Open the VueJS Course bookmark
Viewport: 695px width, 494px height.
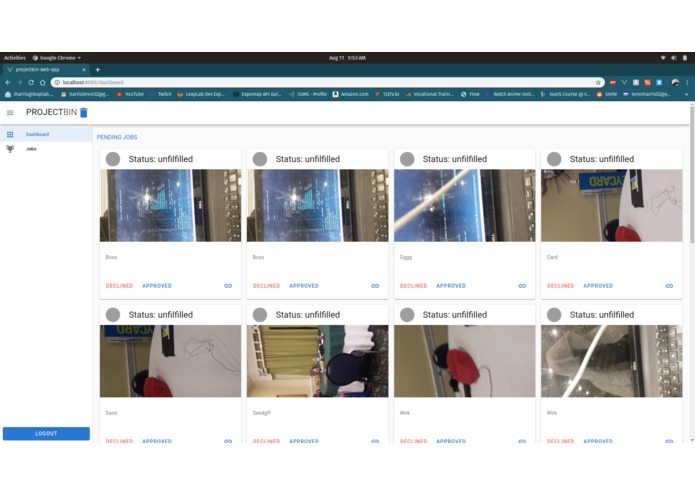pyautogui.click(x=566, y=94)
